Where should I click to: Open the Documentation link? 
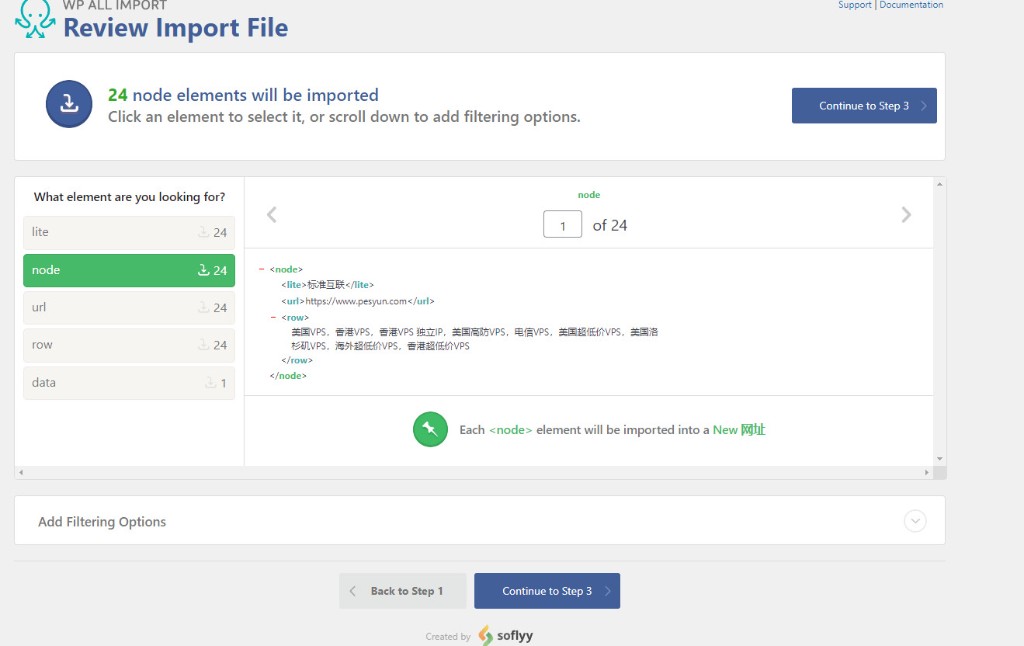[911, 5]
